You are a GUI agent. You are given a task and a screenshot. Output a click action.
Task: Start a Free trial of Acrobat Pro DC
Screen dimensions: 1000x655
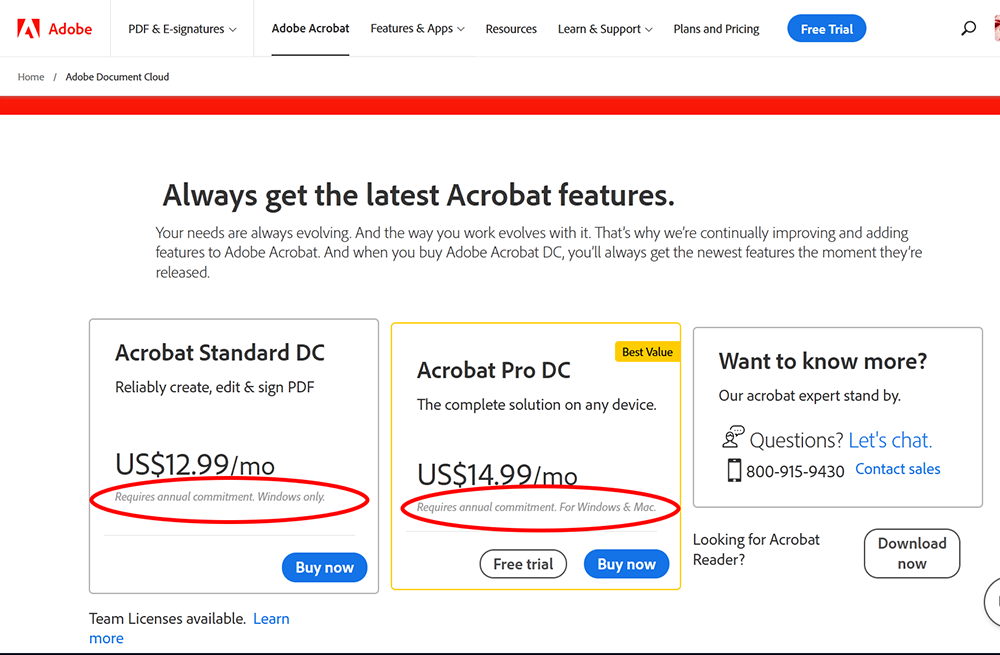click(522, 563)
